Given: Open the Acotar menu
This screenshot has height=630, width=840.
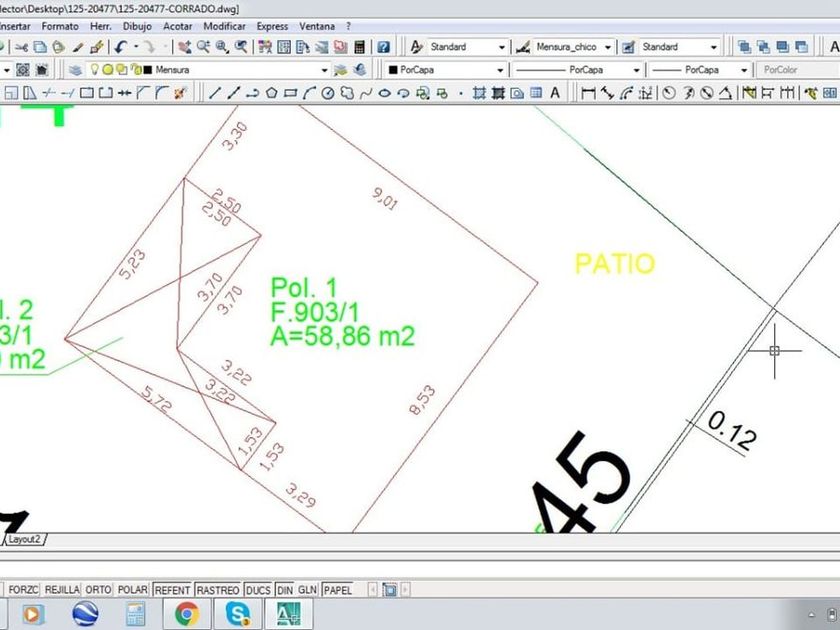Looking at the screenshot, I should pyautogui.click(x=178, y=26).
